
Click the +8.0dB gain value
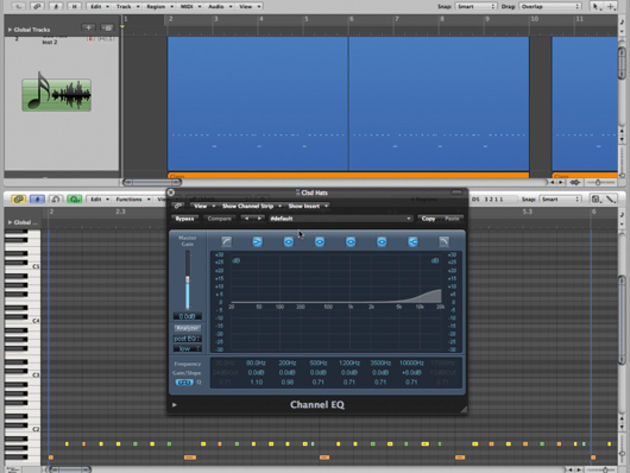pos(411,373)
